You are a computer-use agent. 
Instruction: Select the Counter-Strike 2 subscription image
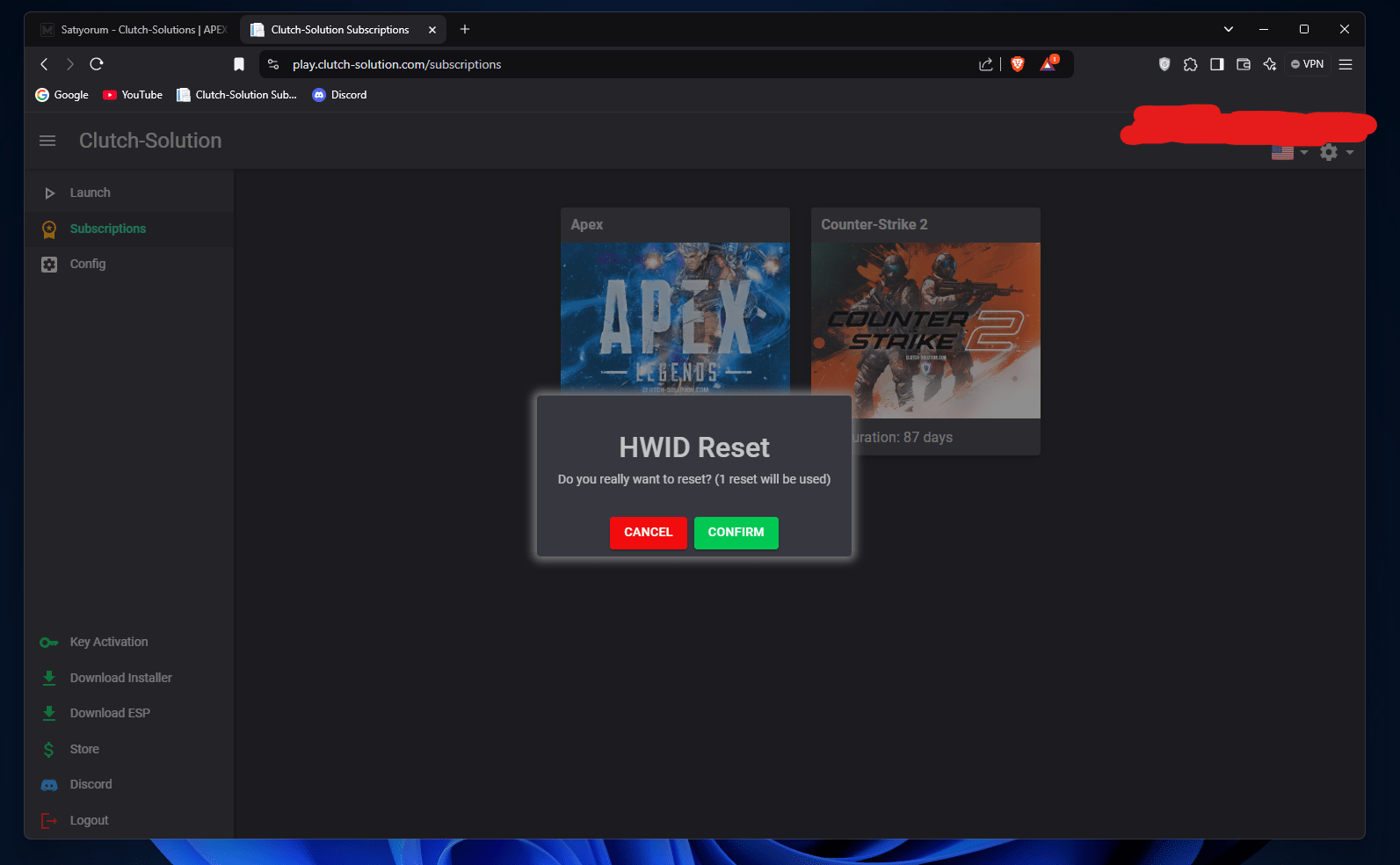tap(925, 331)
